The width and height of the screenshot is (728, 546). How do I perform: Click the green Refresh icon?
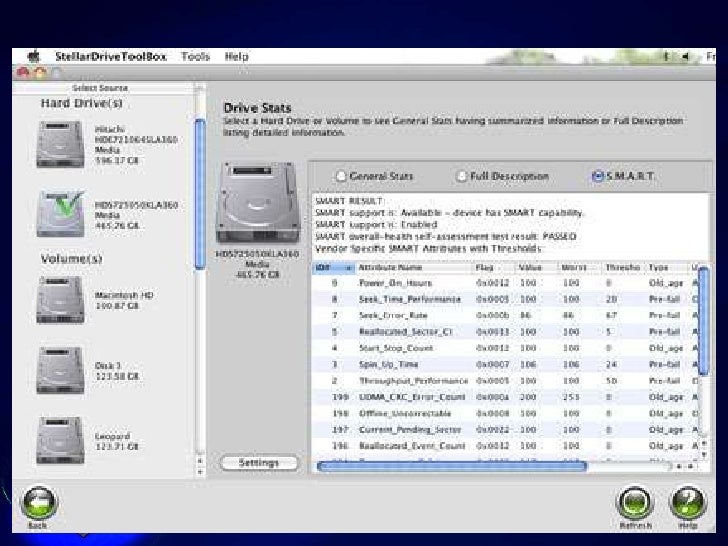[635, 503]
